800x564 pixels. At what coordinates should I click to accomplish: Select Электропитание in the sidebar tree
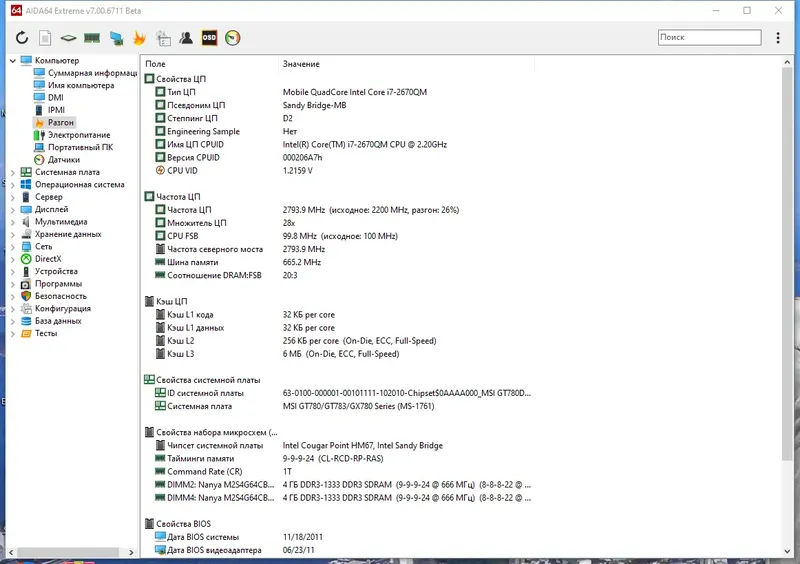[x=79, y=135]
